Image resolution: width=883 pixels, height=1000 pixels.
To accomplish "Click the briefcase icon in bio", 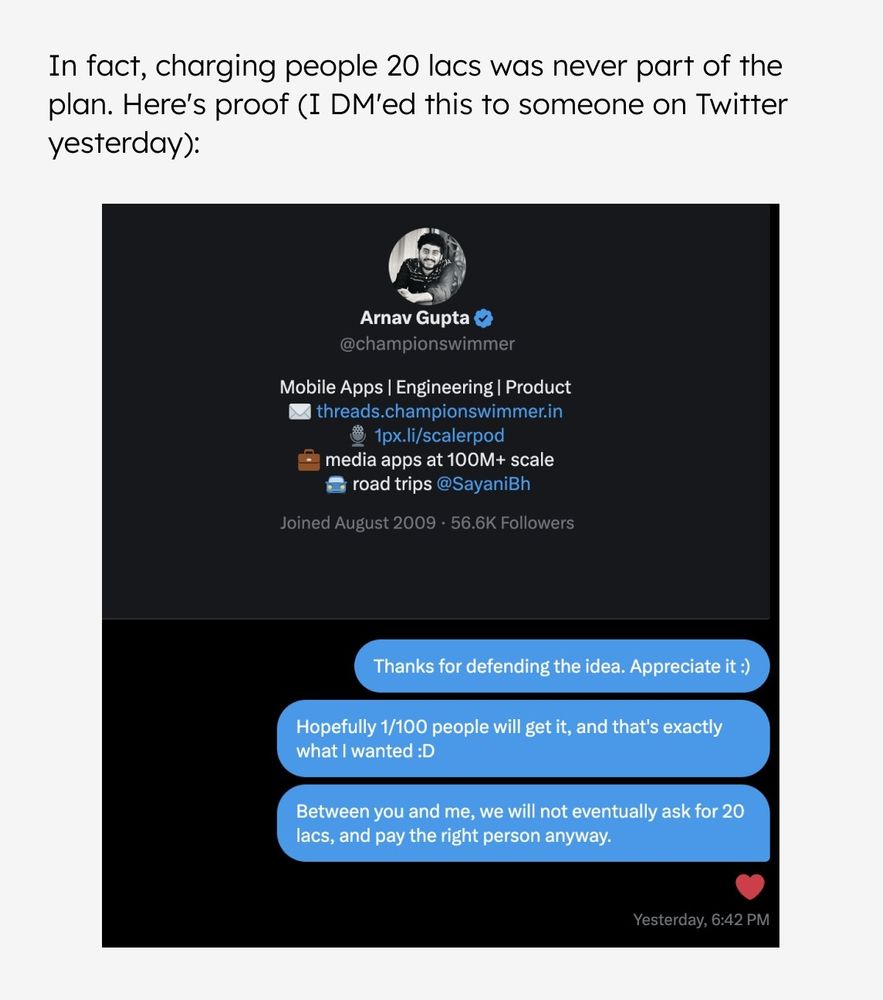I will (309, 460).
